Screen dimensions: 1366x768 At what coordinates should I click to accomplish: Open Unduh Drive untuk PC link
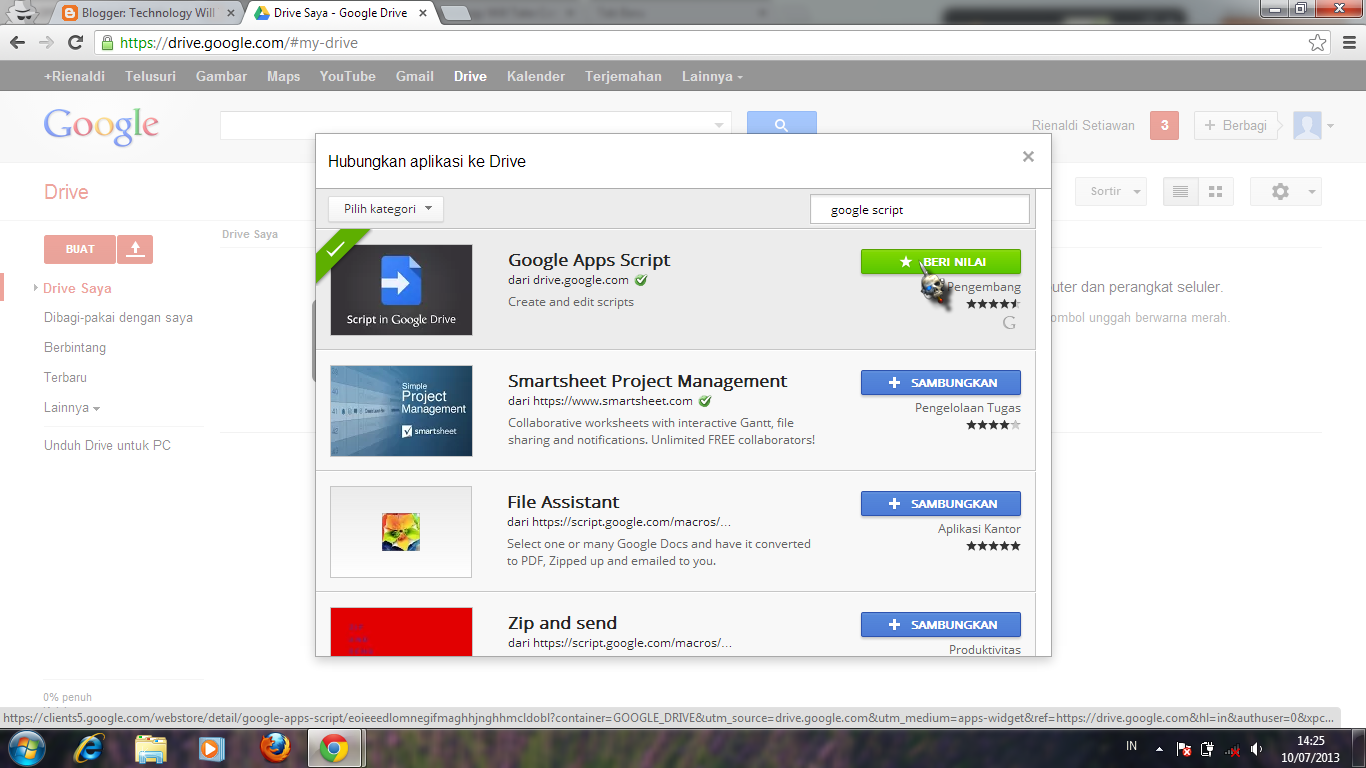point(107,445)
